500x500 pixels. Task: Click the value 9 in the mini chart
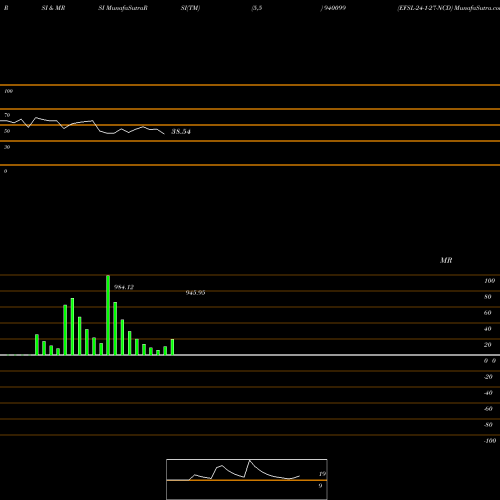(x=320, y=486)
